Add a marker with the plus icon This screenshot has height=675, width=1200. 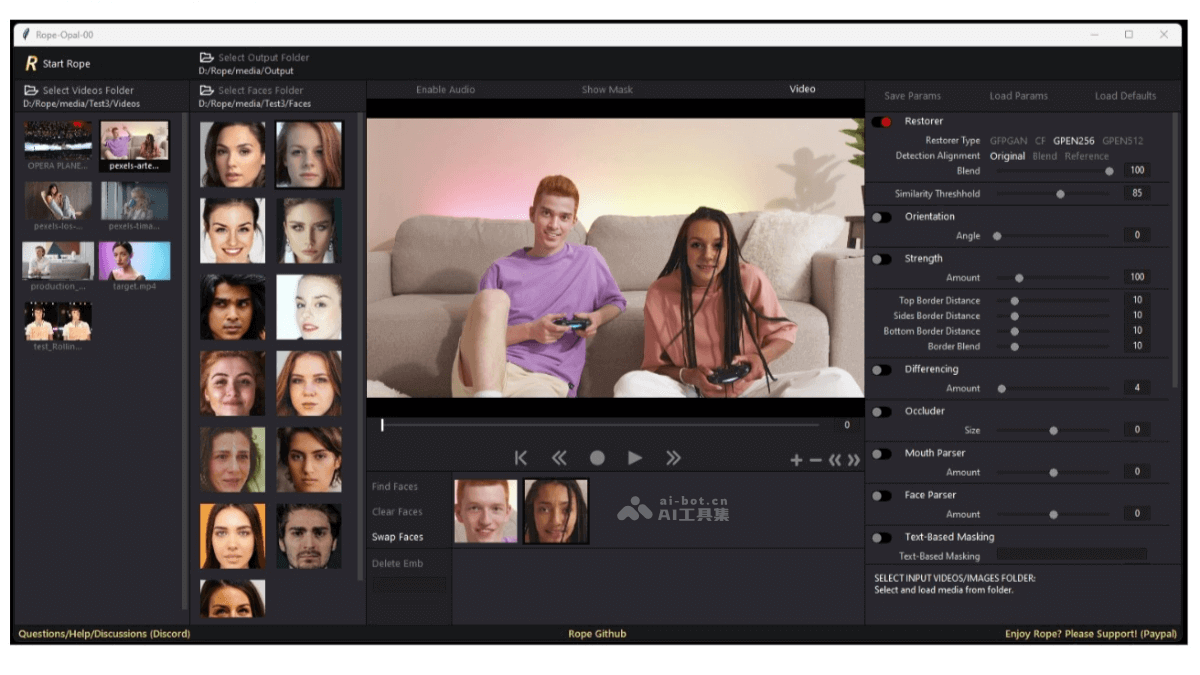(x=796, y=460)
